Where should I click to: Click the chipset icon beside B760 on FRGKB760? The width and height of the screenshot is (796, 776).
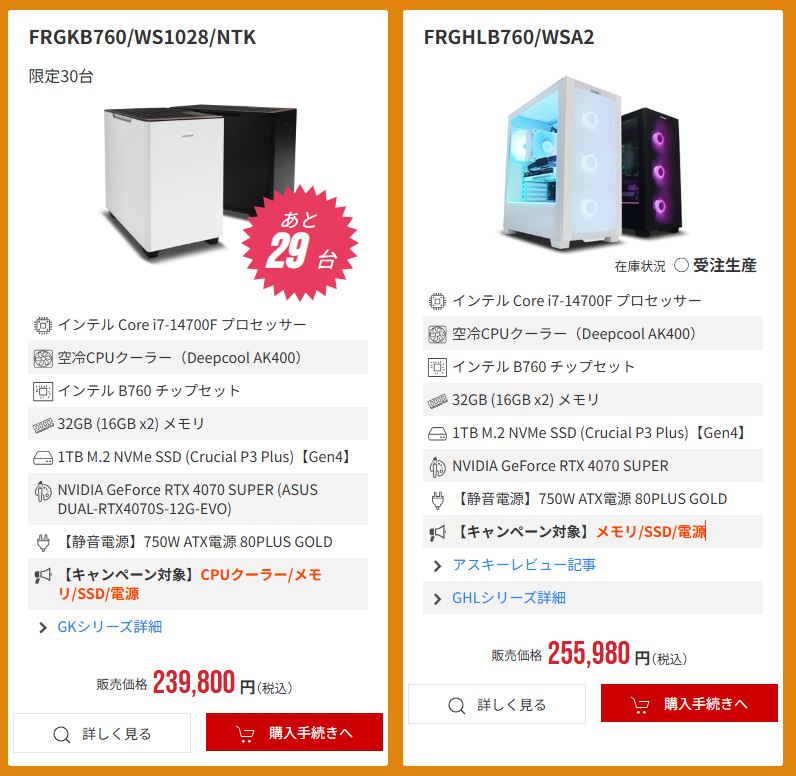tap(43, 391)
